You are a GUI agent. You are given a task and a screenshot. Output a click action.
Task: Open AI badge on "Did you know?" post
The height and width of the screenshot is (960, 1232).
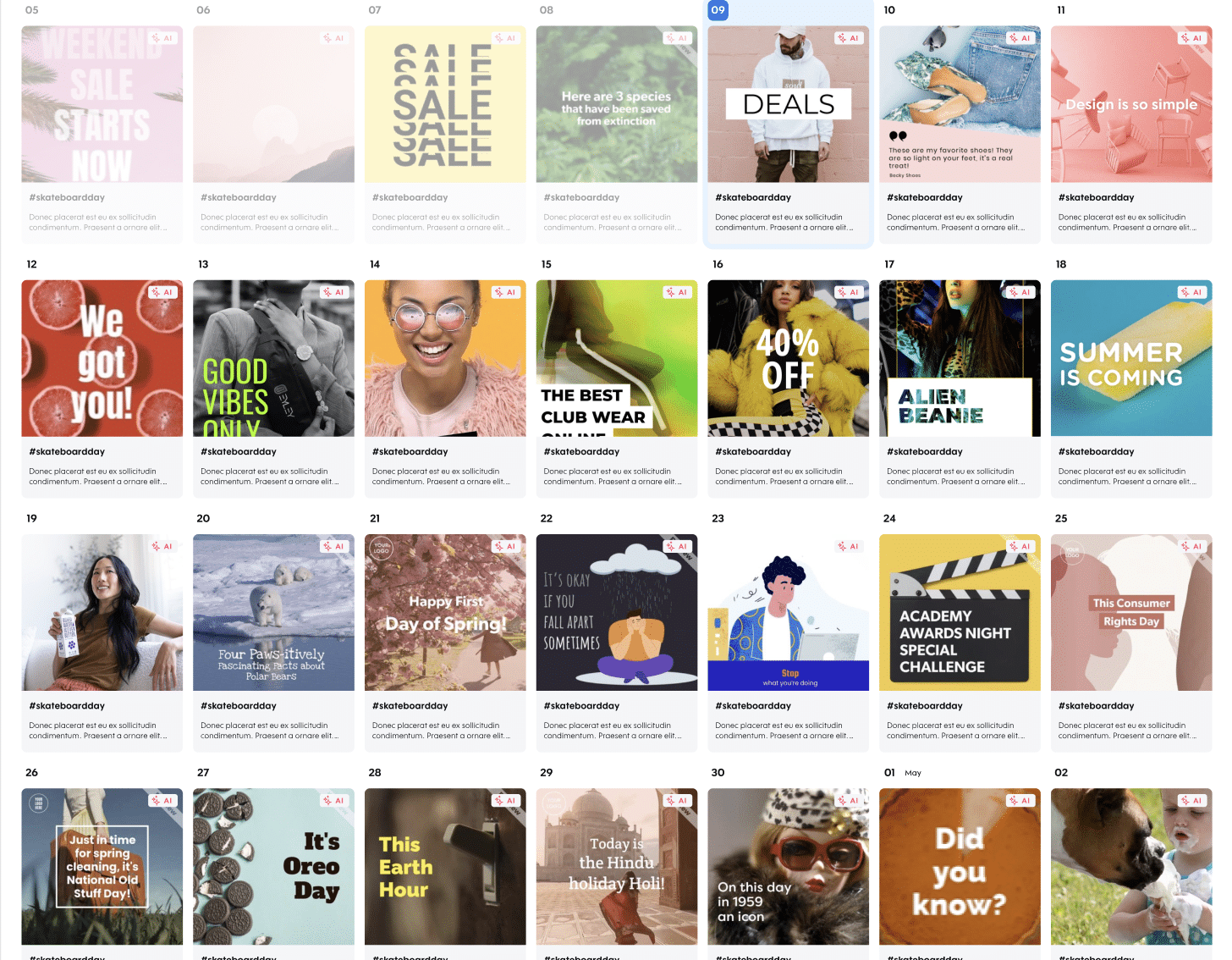point(1020,800)
